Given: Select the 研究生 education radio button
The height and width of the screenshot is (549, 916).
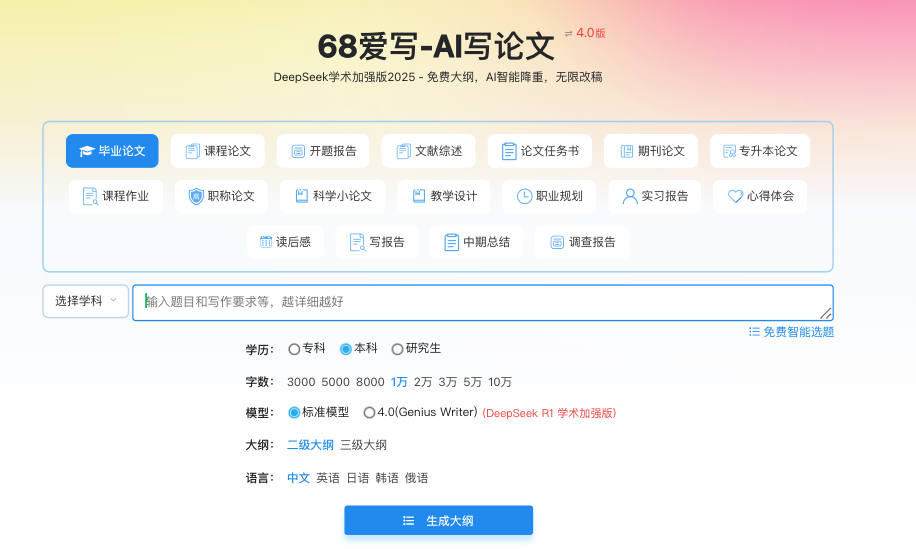Looking at the screenshot, I should (397, 349).
